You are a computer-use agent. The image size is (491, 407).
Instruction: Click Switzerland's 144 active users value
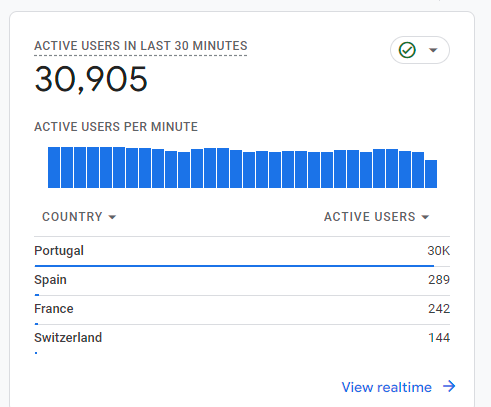click(x=439, y=338)
